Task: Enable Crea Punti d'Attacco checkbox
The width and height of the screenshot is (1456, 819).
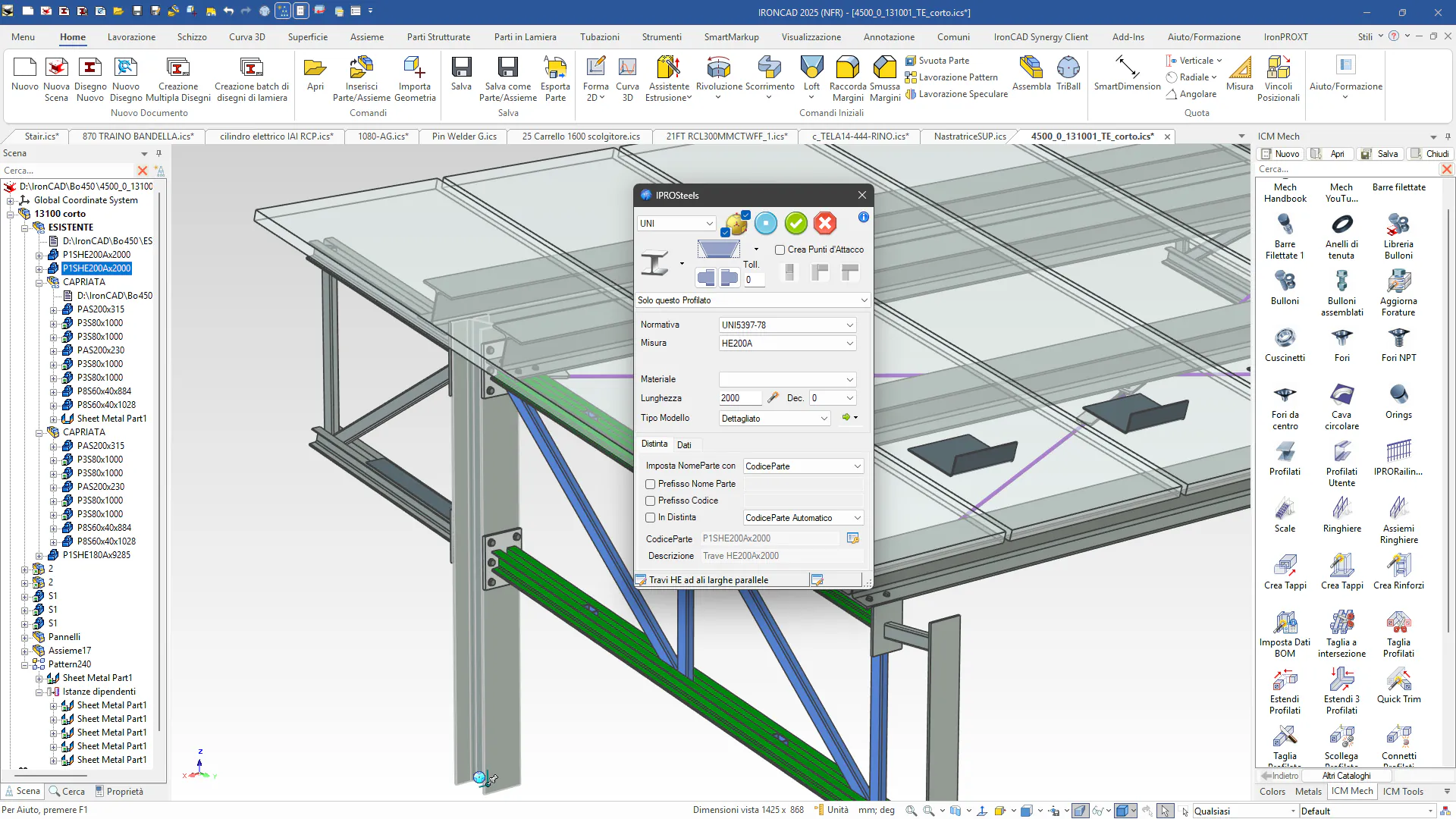Action: click(780, 249)
